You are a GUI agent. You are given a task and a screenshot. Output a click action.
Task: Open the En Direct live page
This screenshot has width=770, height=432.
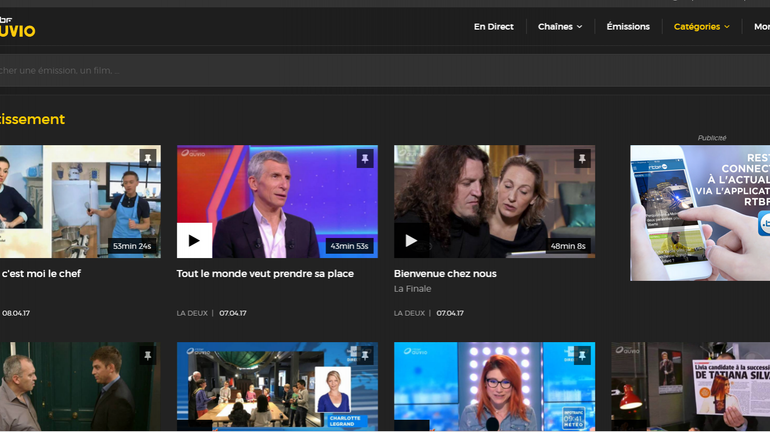coord(493,27)
